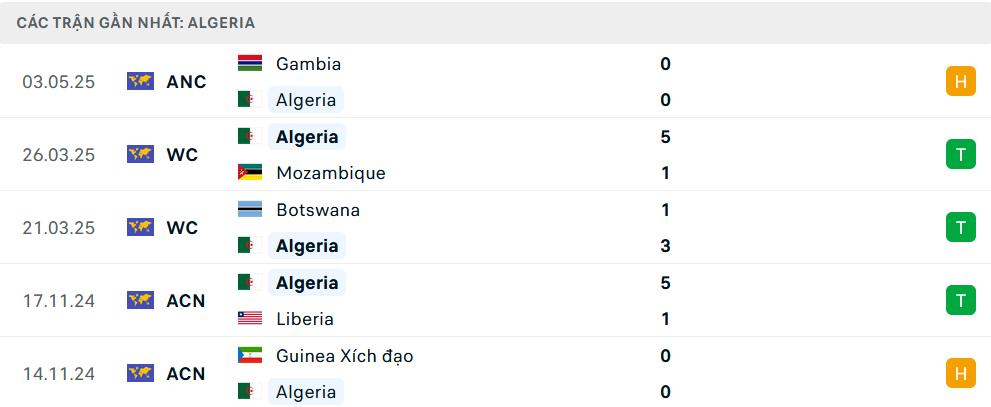Click the ACN label for 17.11.24 match
This screenshot has width=991, height=407.
[x=186, y=301]
